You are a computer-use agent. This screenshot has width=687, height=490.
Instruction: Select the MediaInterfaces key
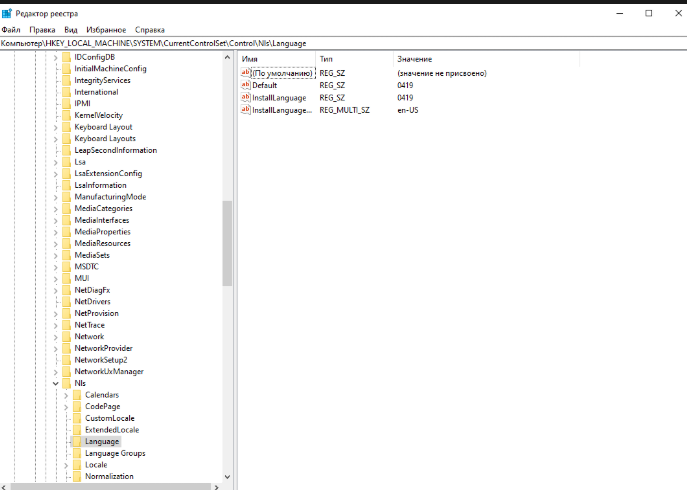[102, 220]
